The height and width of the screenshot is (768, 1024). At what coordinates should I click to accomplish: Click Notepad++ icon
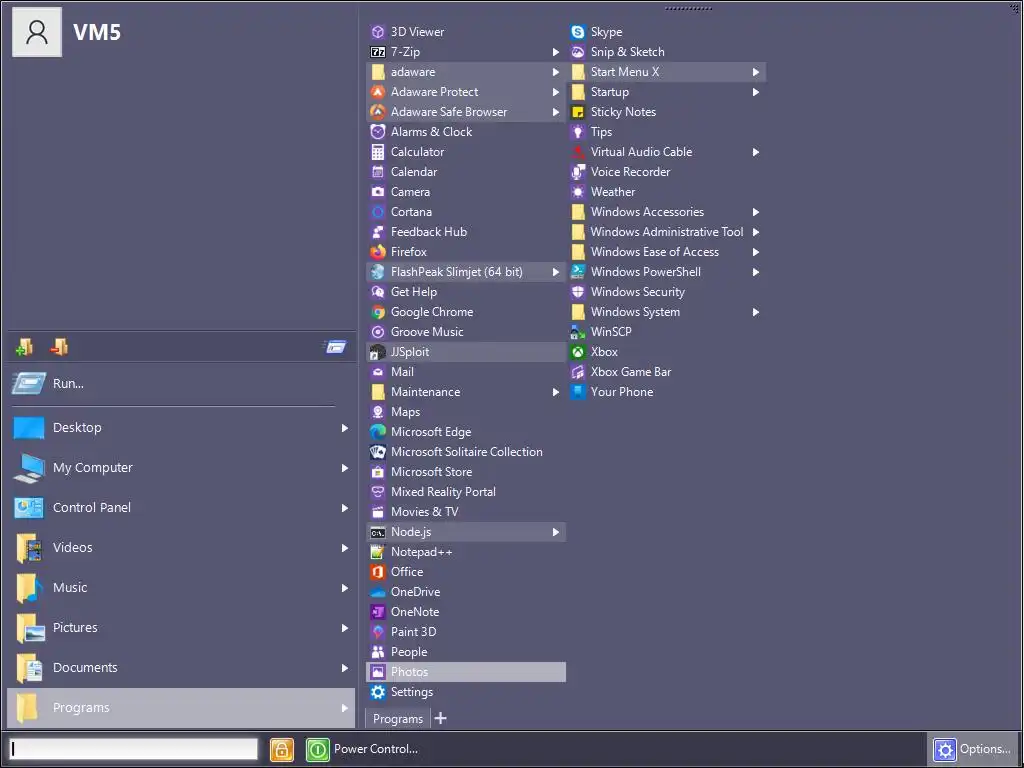tap(377, 552)
